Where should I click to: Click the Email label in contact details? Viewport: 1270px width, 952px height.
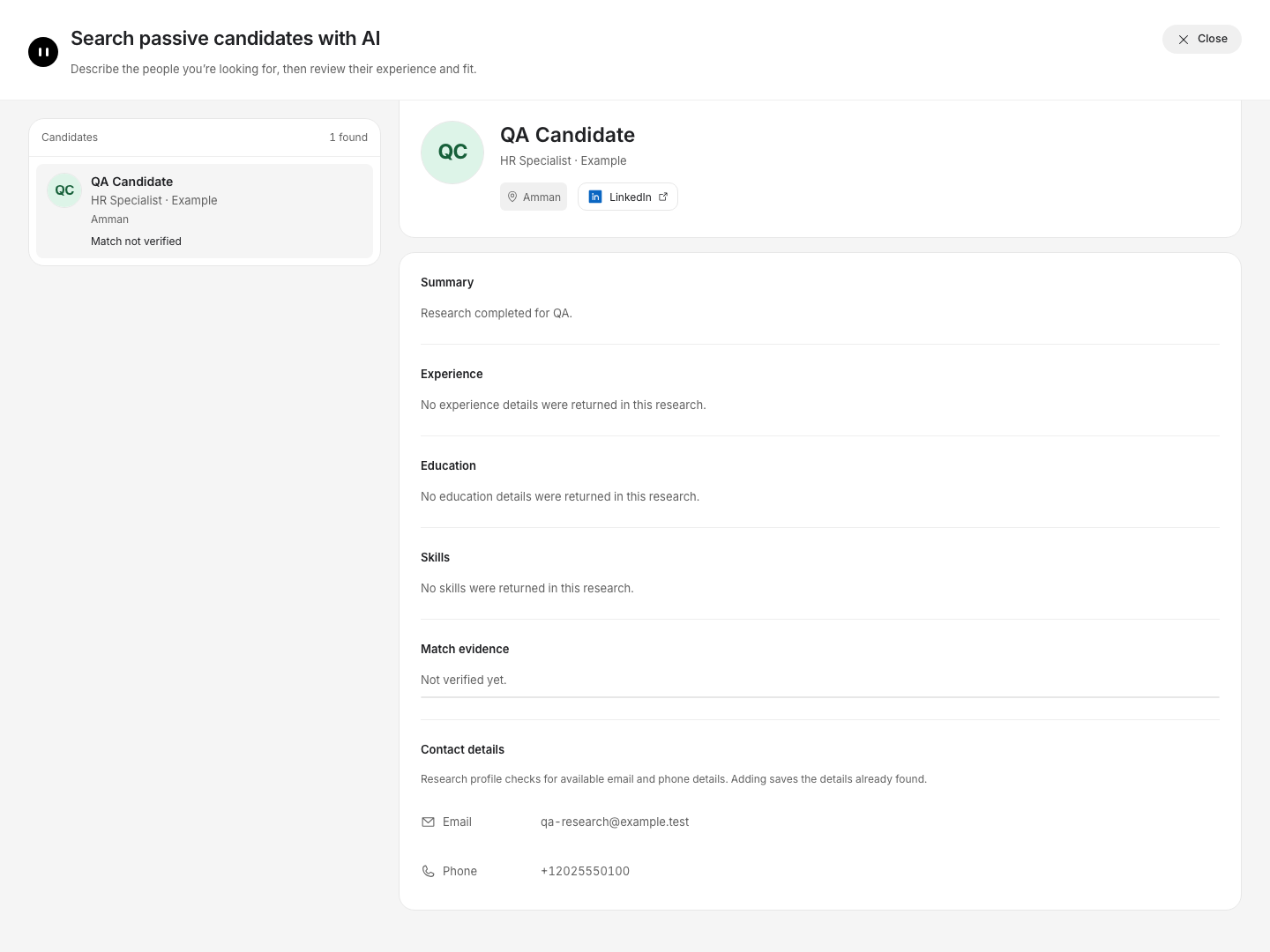(457, 822)
